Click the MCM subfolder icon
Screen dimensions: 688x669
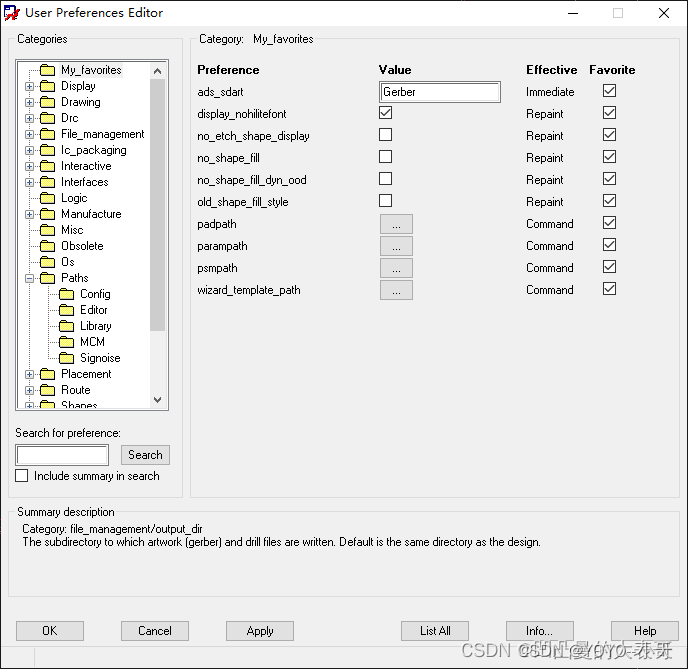[67, 342]
